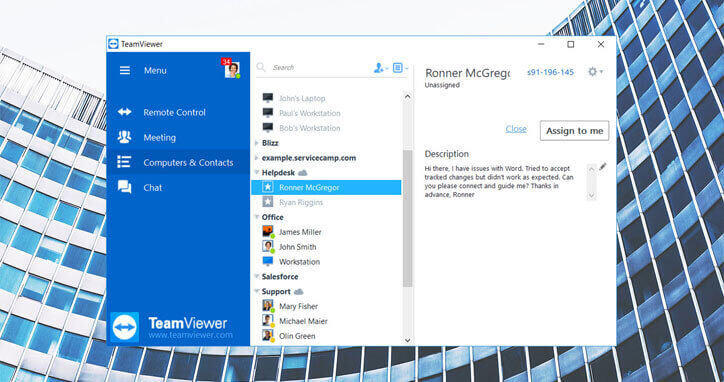Open the settings gear dropdown

(x=595, y=72)
